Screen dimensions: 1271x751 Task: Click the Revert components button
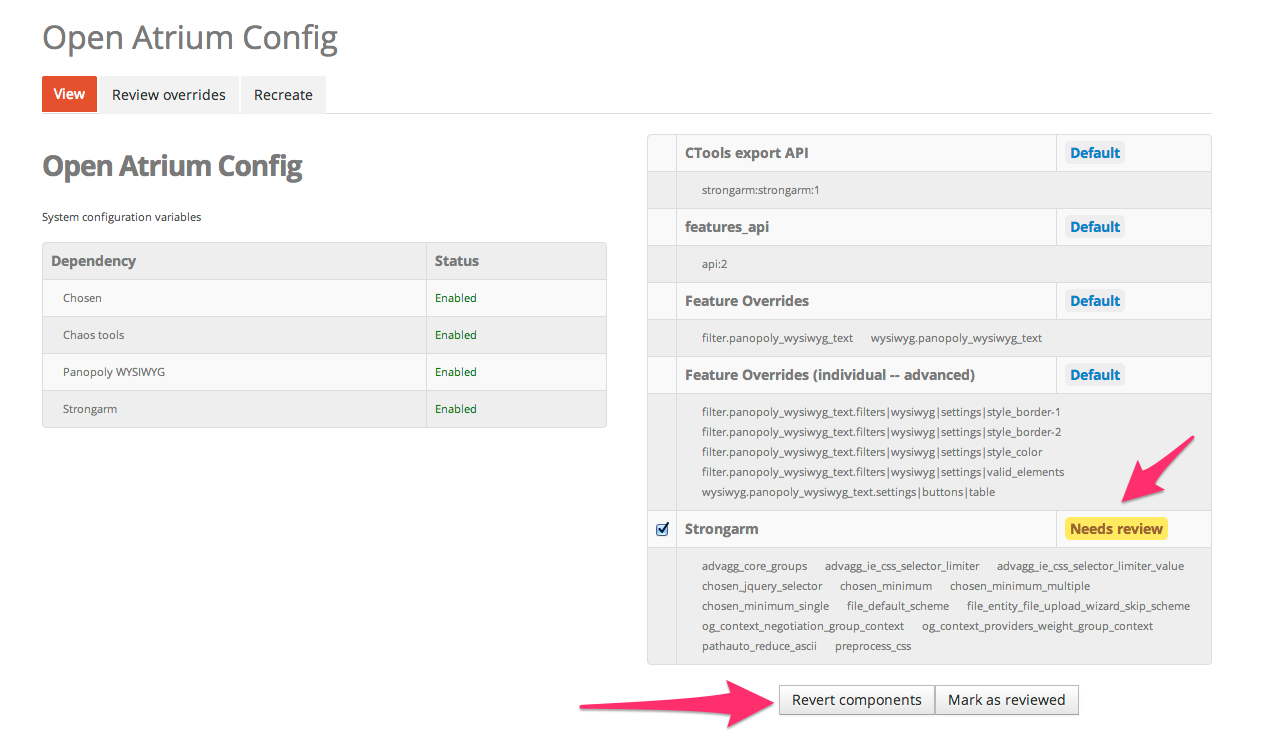[857, 700]
